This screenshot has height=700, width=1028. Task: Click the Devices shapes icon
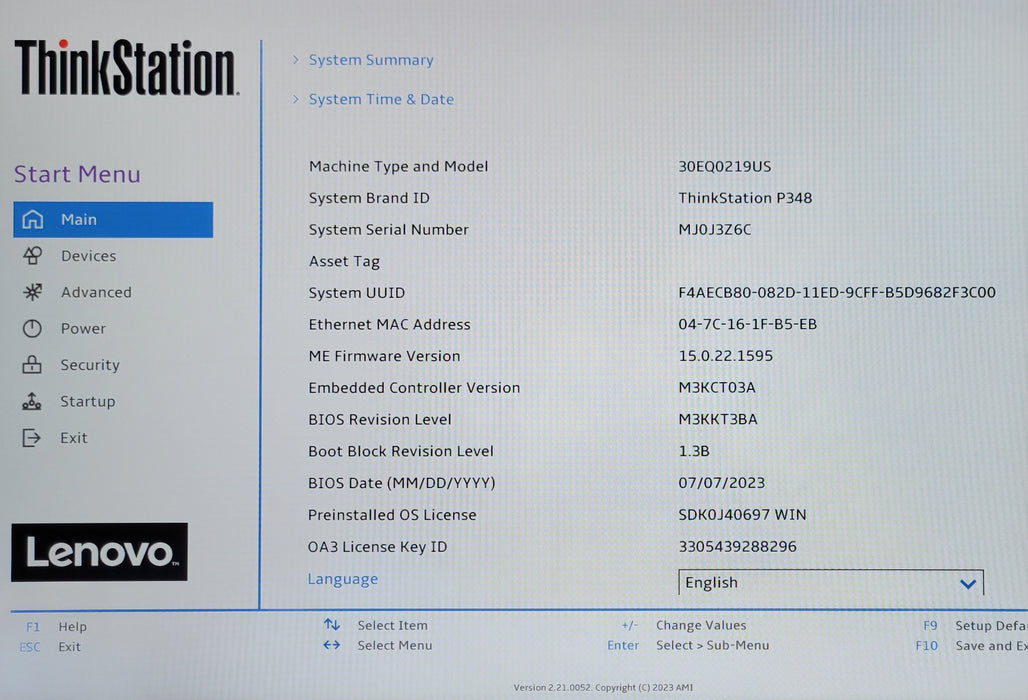pos(32,256)
